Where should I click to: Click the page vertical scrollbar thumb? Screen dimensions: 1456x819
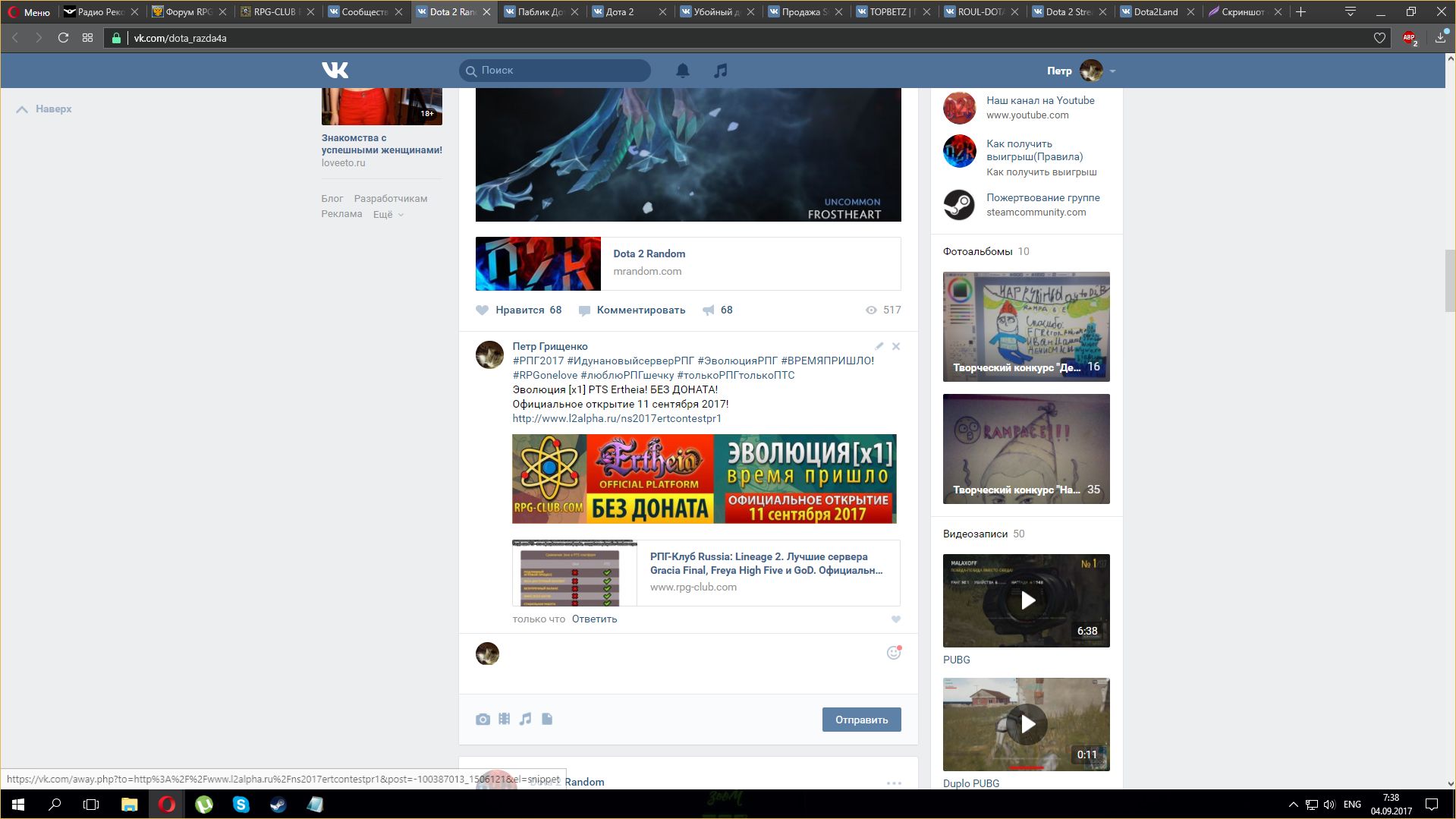(x=1450, y=281)
